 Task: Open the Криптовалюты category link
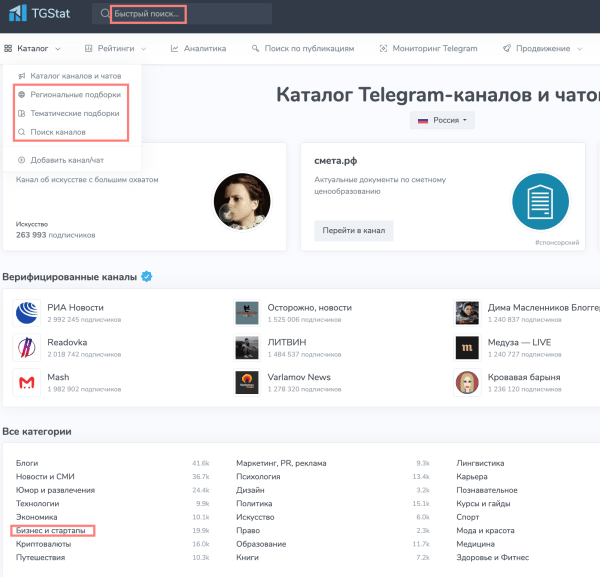coord(46,543)
